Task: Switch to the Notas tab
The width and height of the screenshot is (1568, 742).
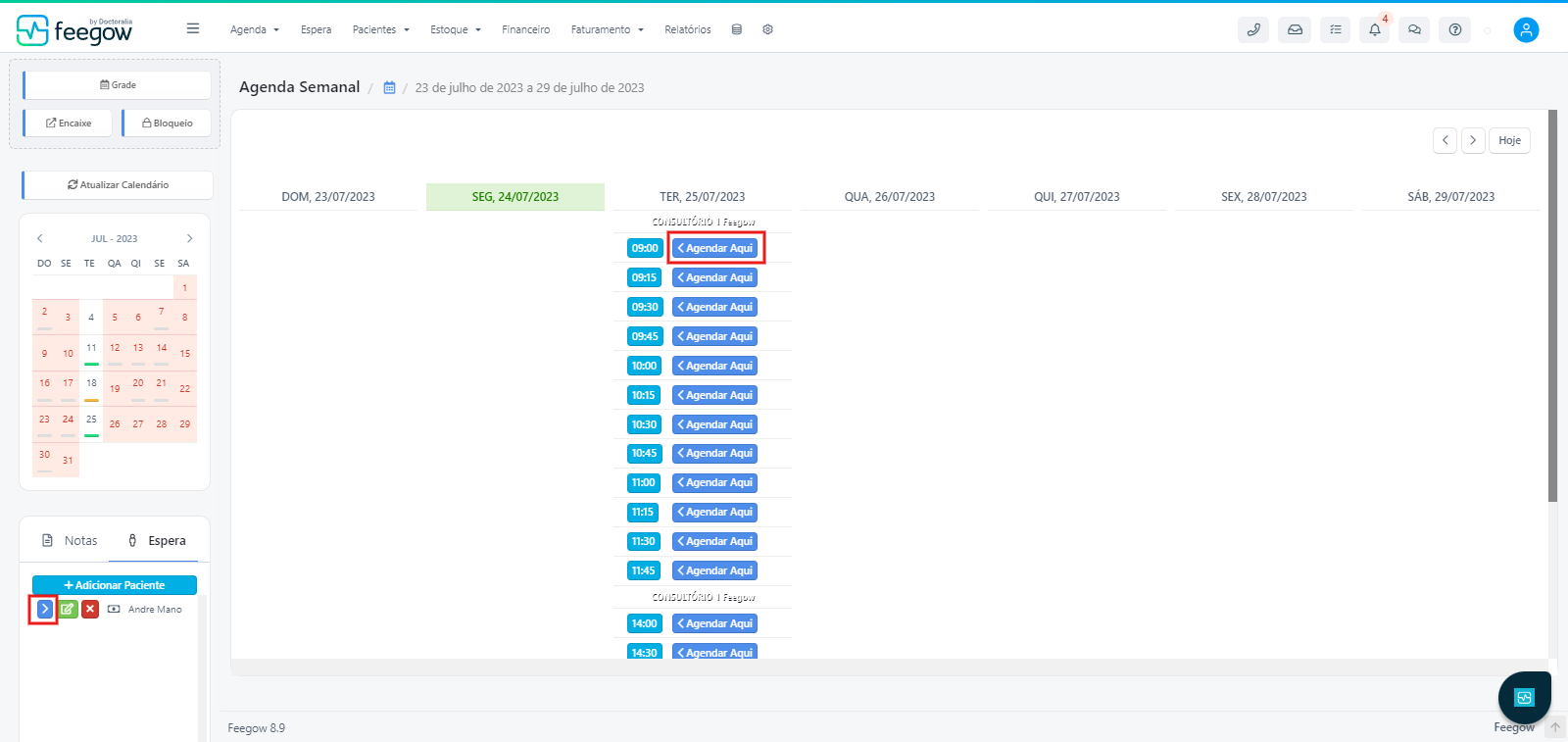Action: [x=71, y=540]
